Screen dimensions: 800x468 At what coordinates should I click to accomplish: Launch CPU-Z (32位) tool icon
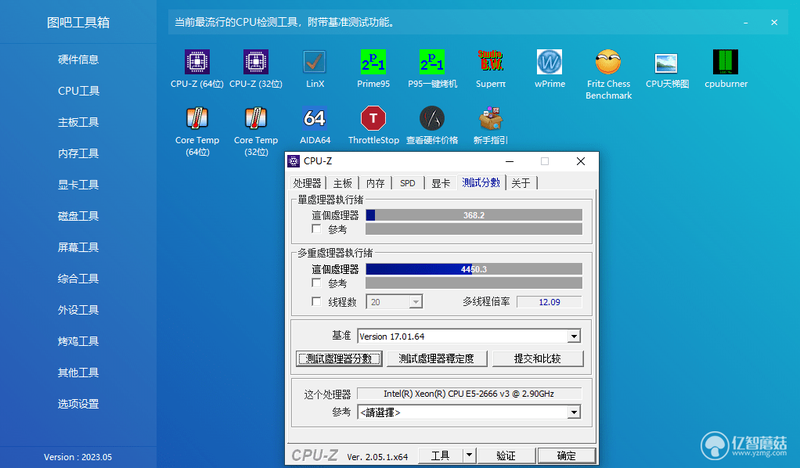(256, 62)
